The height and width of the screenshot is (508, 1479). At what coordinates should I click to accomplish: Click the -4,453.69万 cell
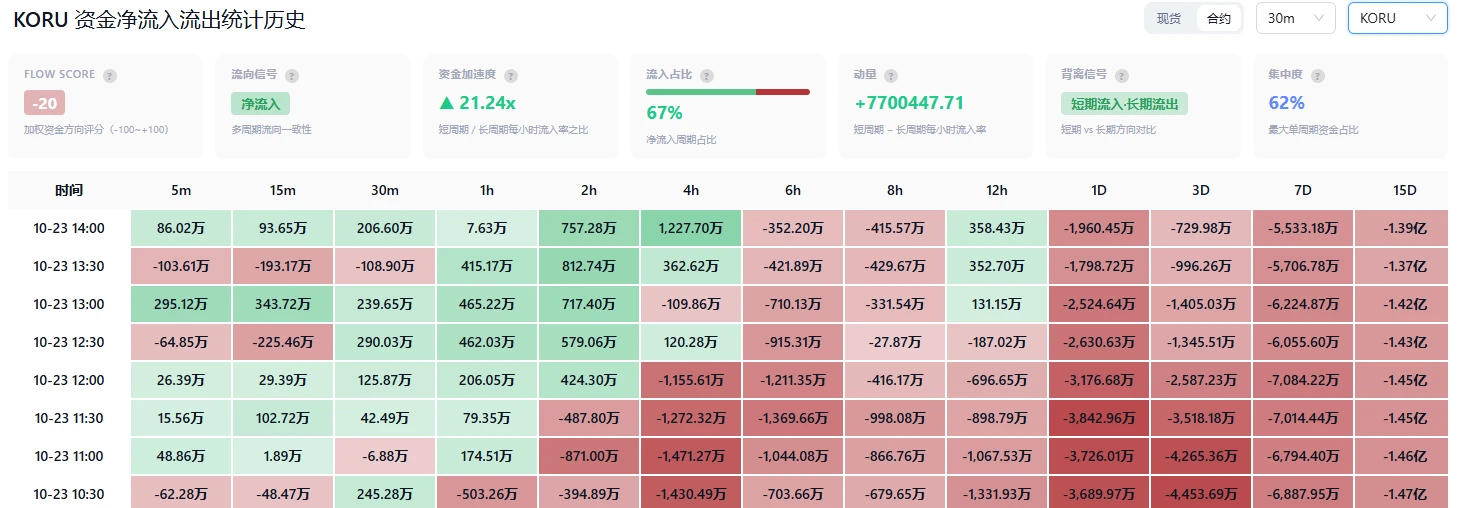pos(1201,493)
